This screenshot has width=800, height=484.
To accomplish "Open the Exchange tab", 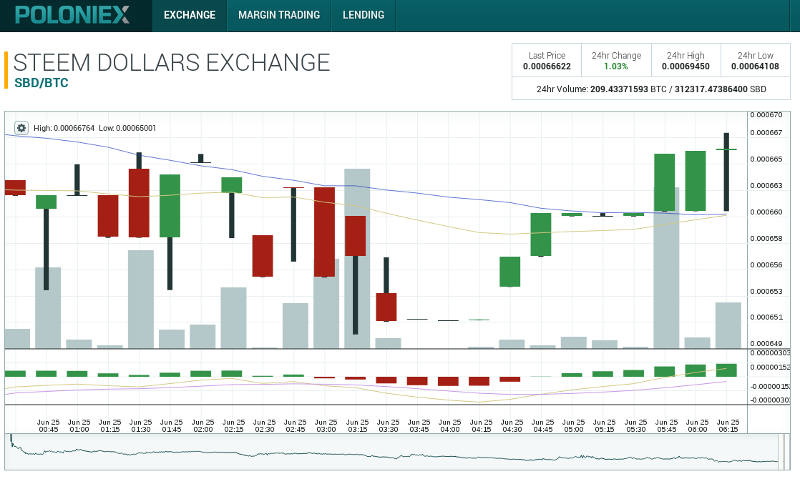I will (189, 15).
